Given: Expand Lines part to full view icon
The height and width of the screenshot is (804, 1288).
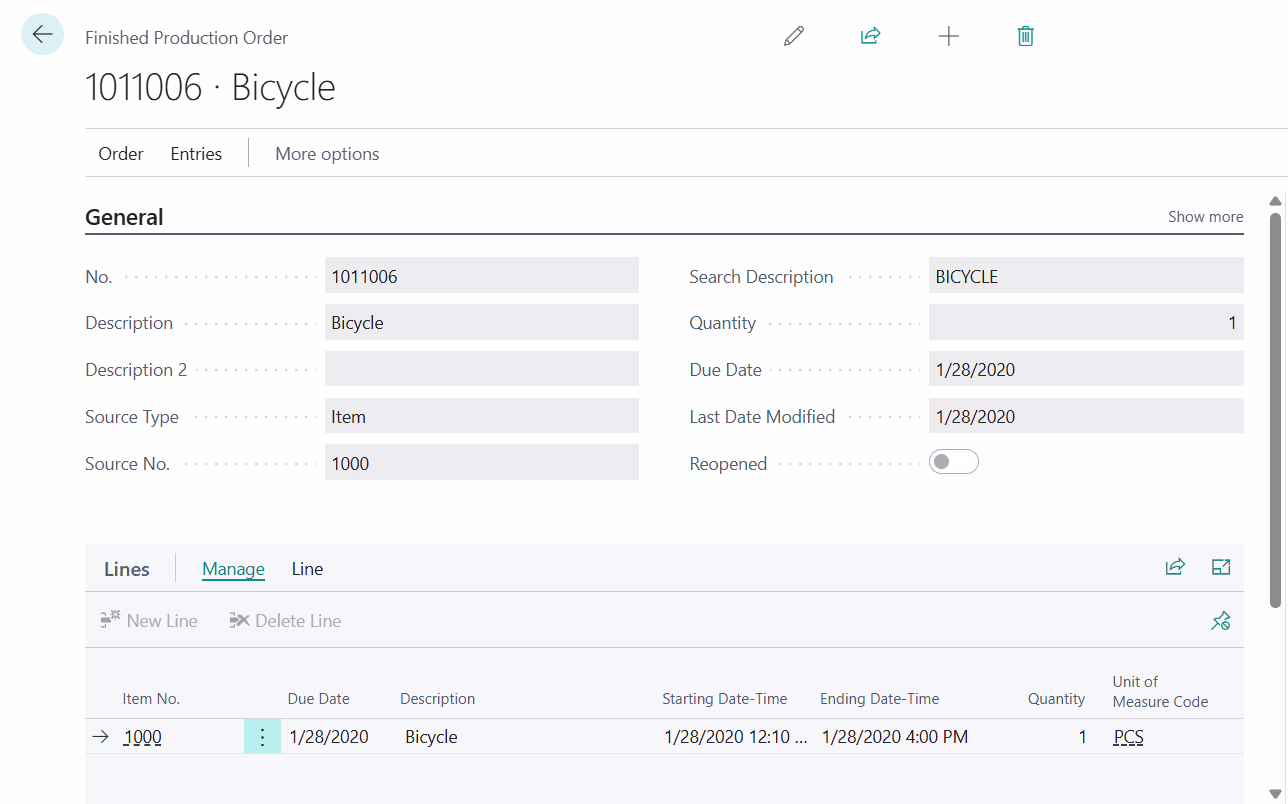Looking at the screenshot, I should [1220, 568].
